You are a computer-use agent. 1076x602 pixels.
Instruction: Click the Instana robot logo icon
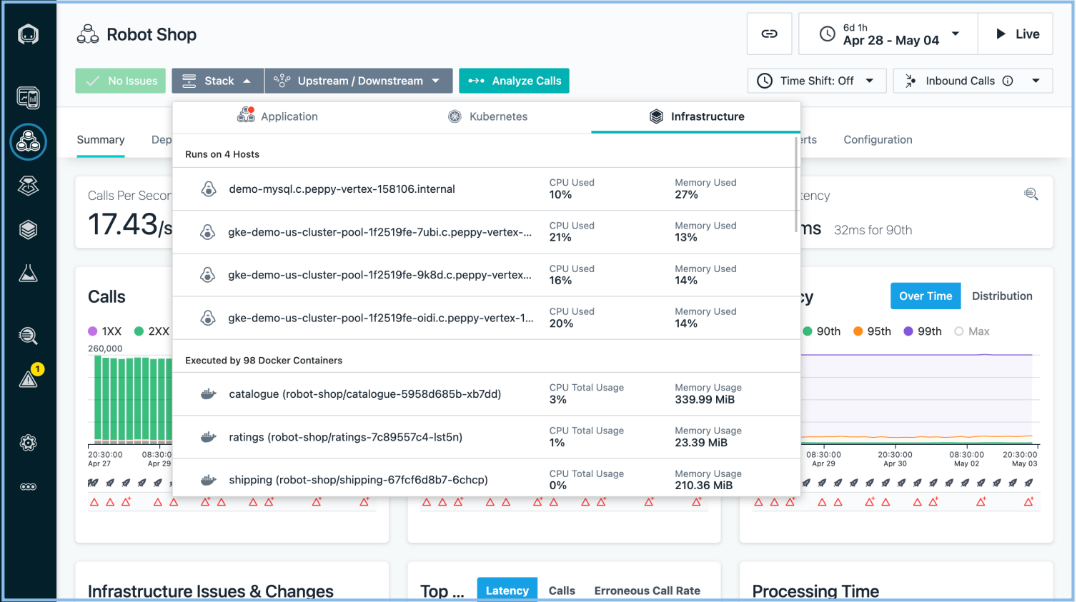[28, 35]
